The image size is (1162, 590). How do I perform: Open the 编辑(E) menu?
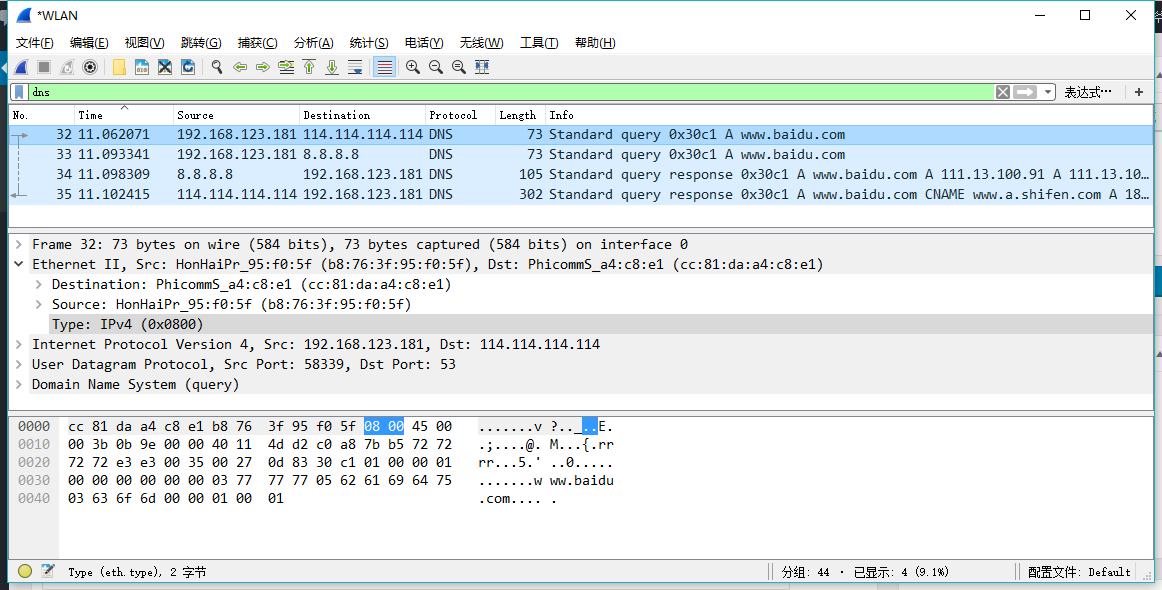(89, 43)
